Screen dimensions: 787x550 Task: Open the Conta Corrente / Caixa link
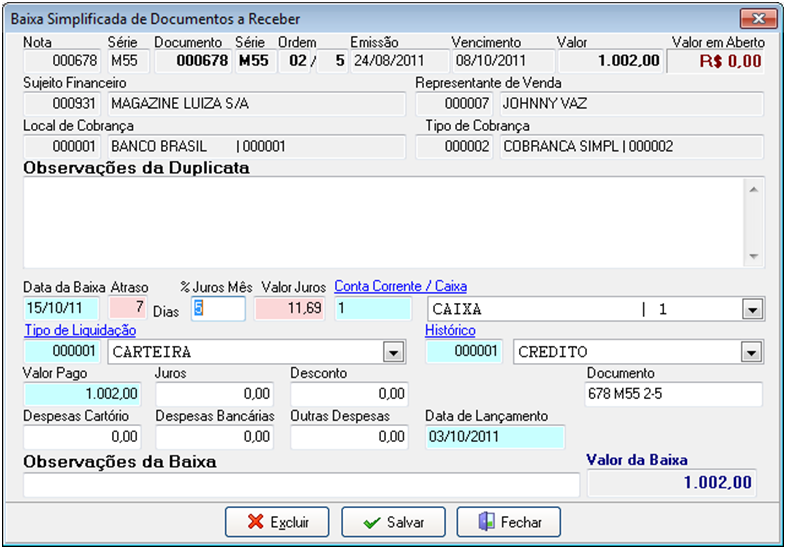[401, 286]
